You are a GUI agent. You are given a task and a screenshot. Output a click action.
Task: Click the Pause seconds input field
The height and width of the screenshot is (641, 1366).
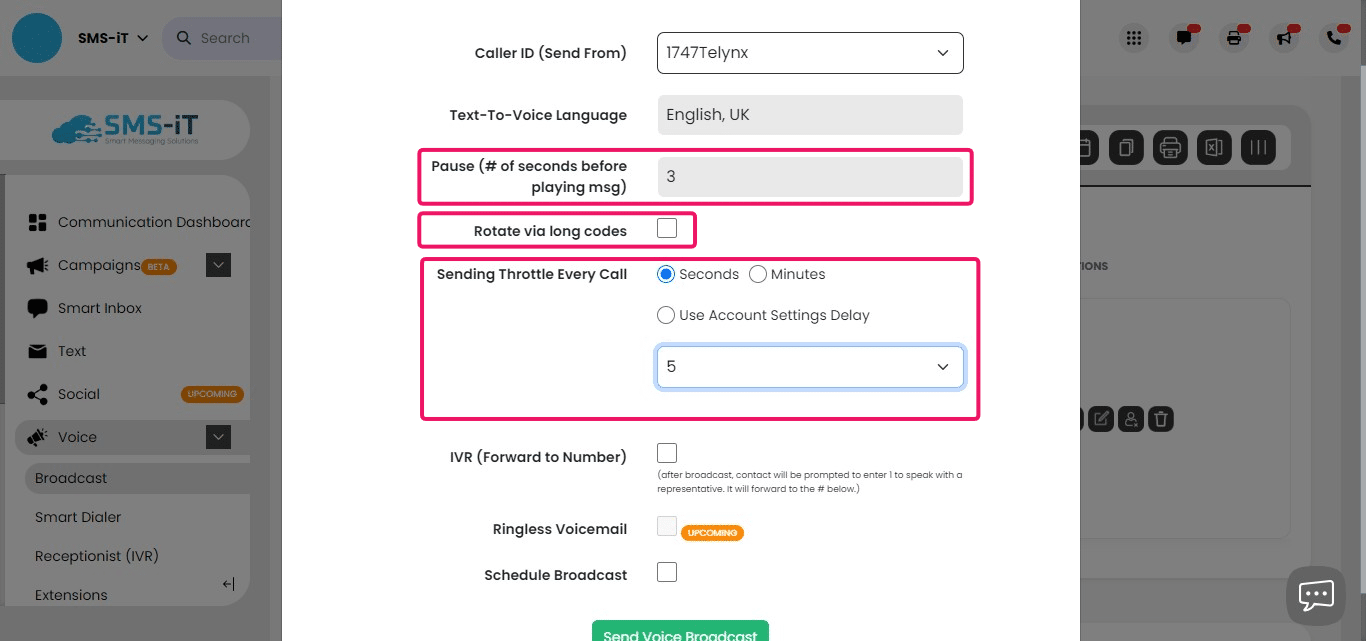pyautogui.click(x=810, y=177)
